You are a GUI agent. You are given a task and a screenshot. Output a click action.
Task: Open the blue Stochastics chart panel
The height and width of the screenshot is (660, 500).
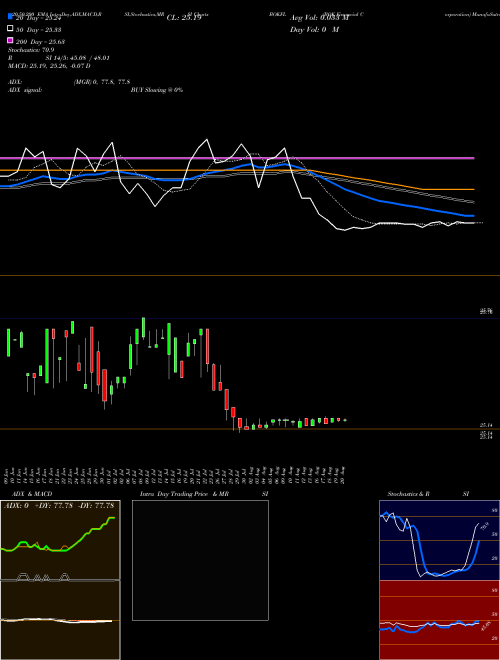(439, 540)
